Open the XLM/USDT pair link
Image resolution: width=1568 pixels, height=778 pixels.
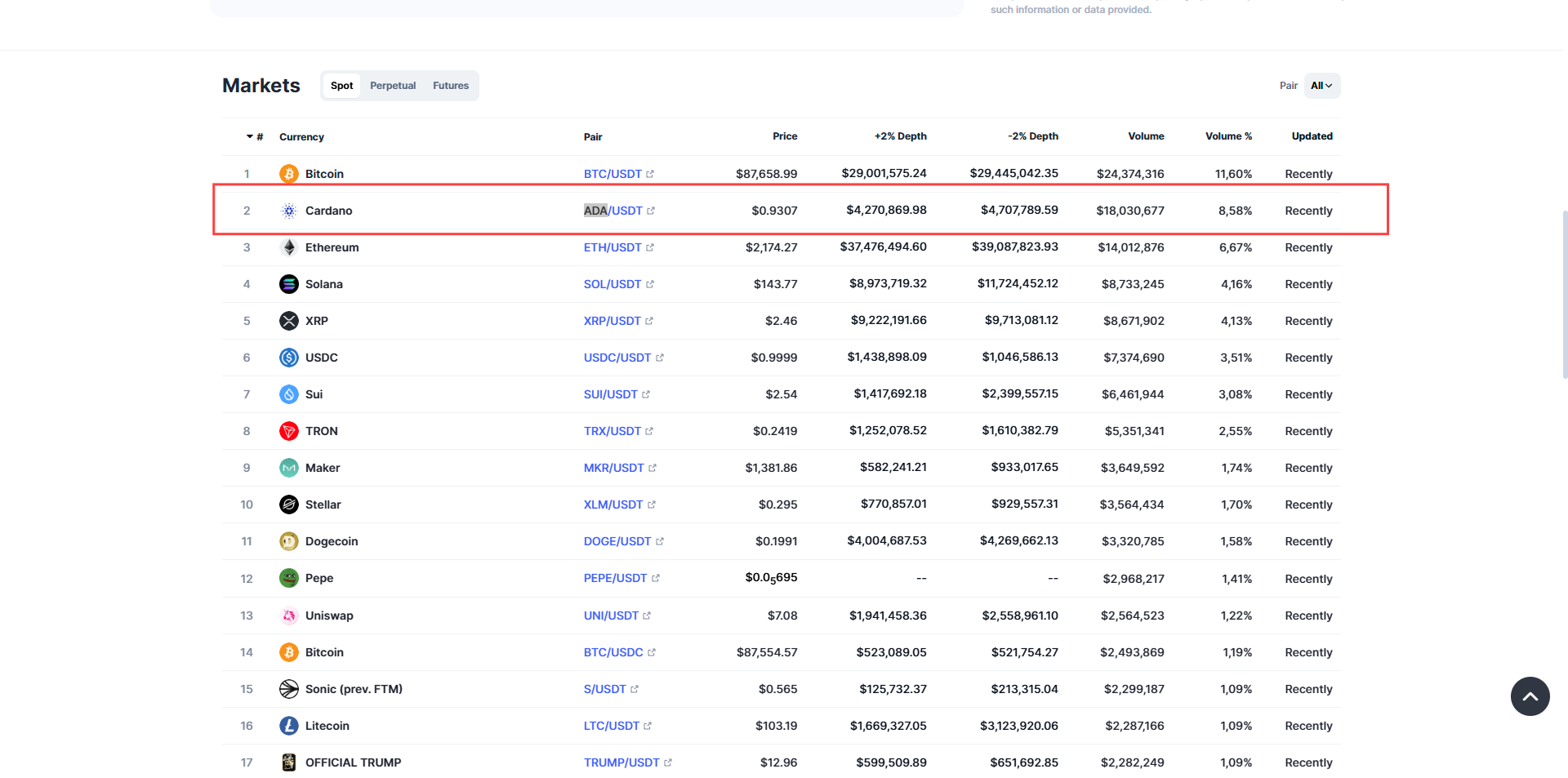click(x=613, y=505)
